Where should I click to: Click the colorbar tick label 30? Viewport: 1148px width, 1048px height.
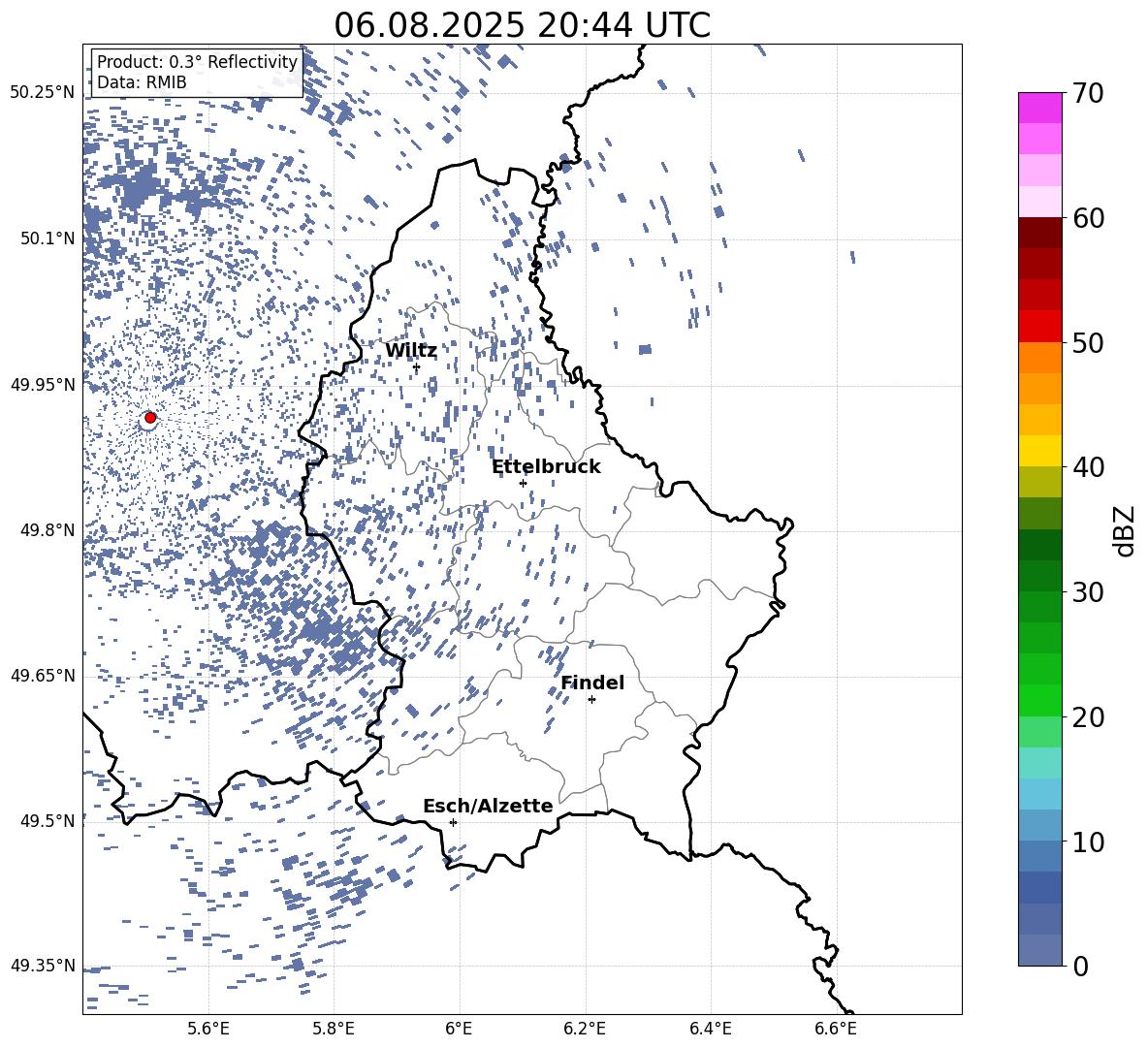[x=1088, y=592]
